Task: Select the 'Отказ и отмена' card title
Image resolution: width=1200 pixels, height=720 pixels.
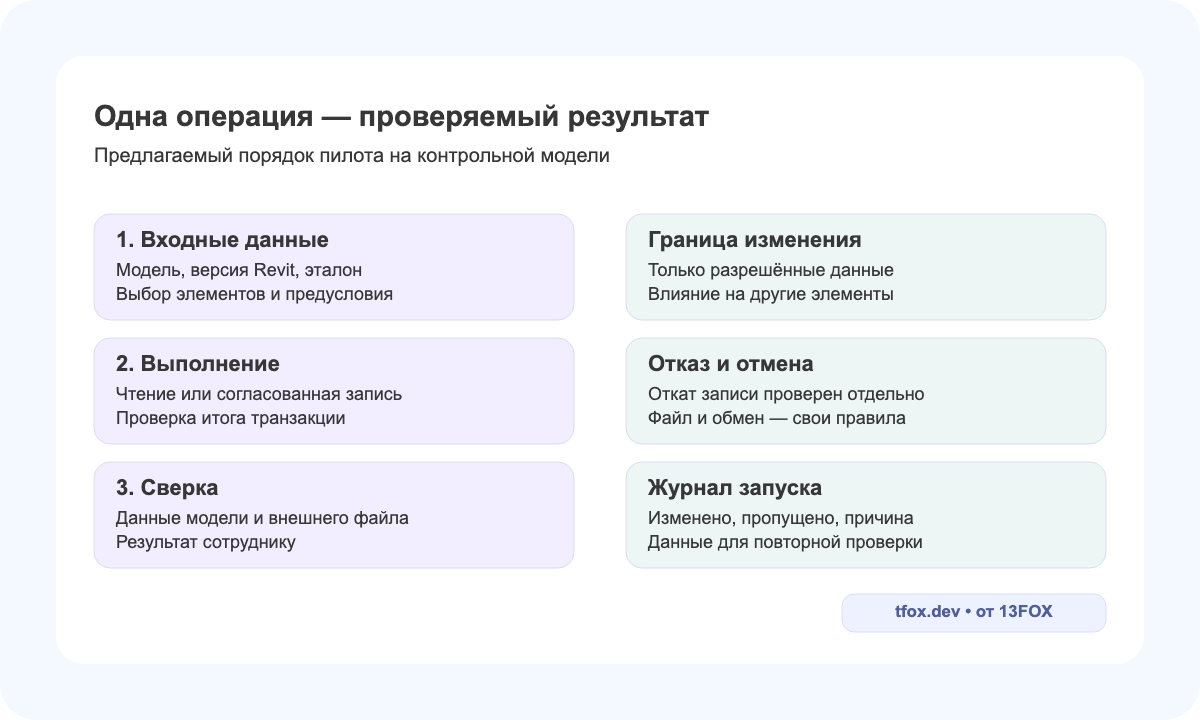Action: (731, 364)
